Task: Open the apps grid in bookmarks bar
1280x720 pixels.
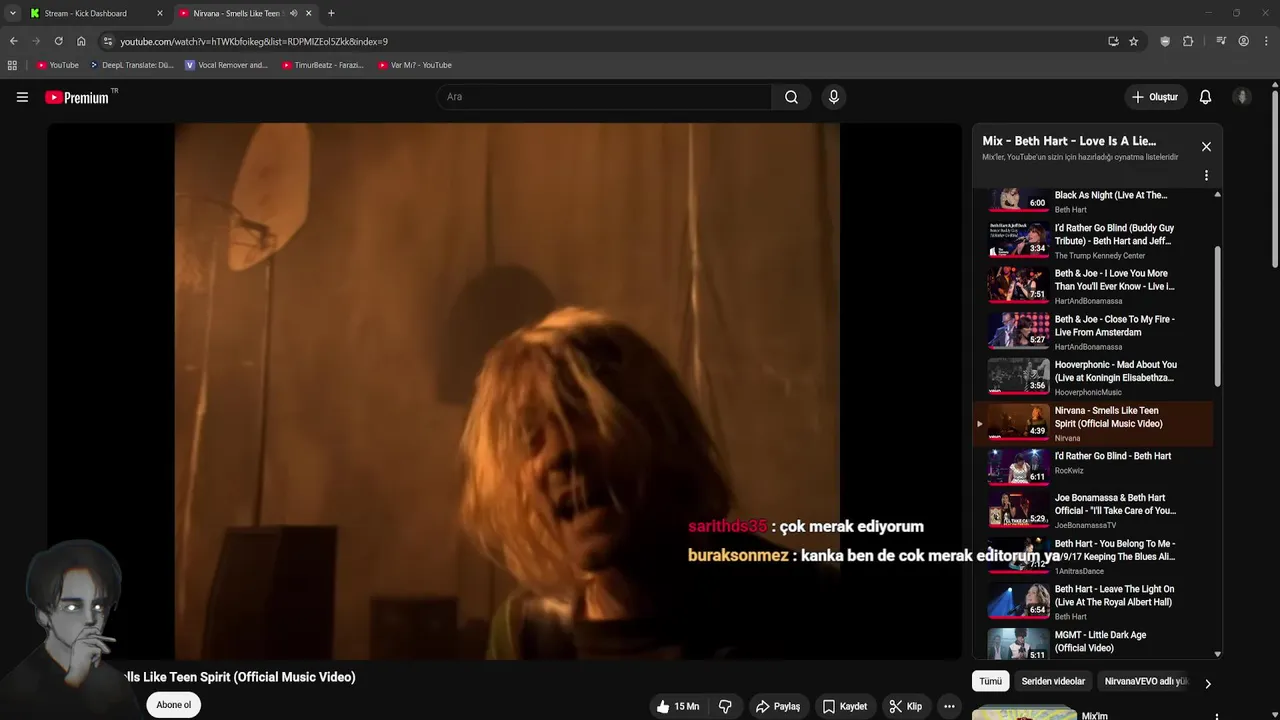Action: [12, 65]
